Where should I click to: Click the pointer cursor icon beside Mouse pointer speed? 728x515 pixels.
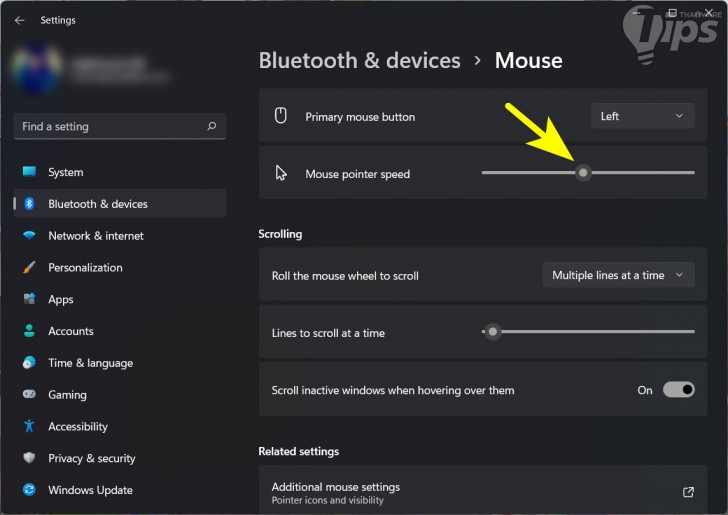[281, 173]
